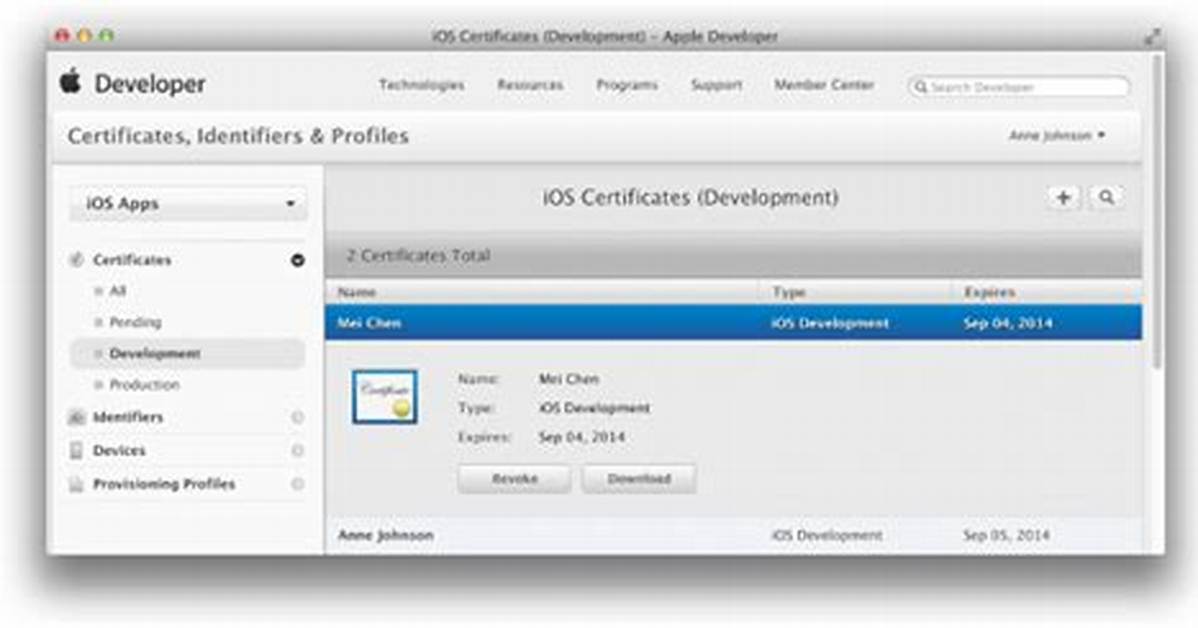Click Sep 04, 2014 in highlighted row

(x=1008, y=323)
